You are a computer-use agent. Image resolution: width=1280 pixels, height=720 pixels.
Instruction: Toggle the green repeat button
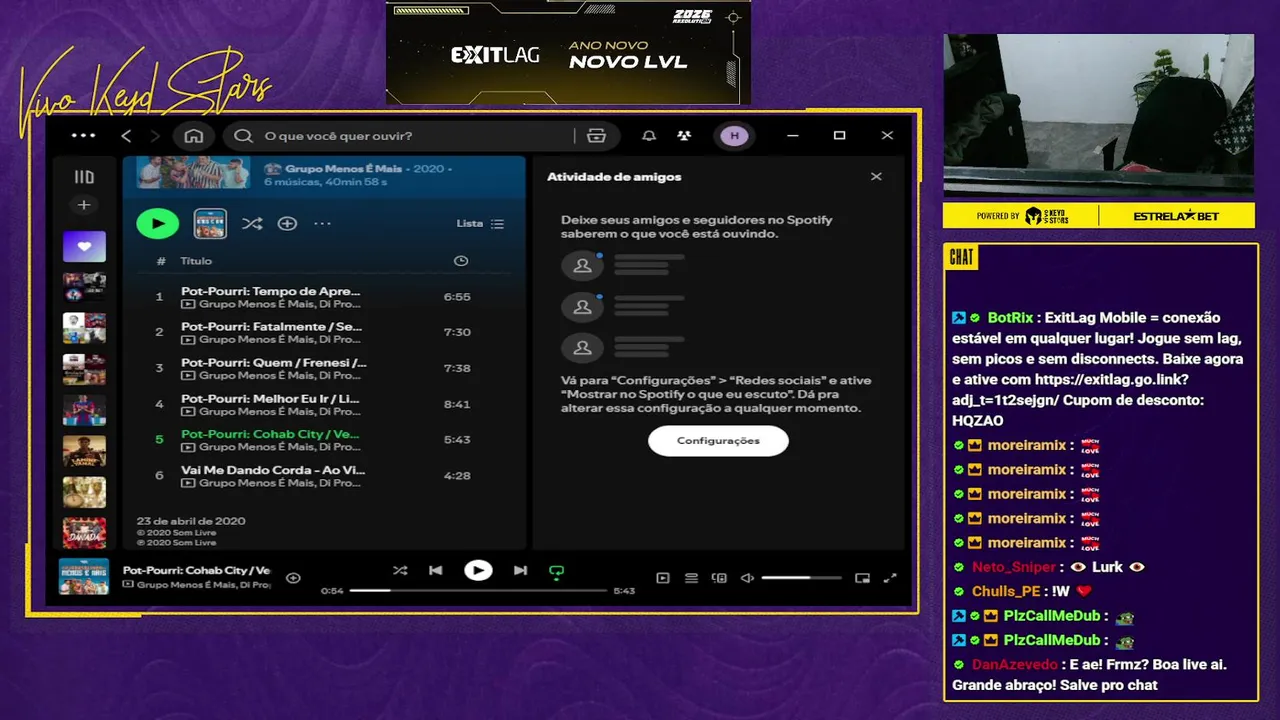[x=557, y=571]
